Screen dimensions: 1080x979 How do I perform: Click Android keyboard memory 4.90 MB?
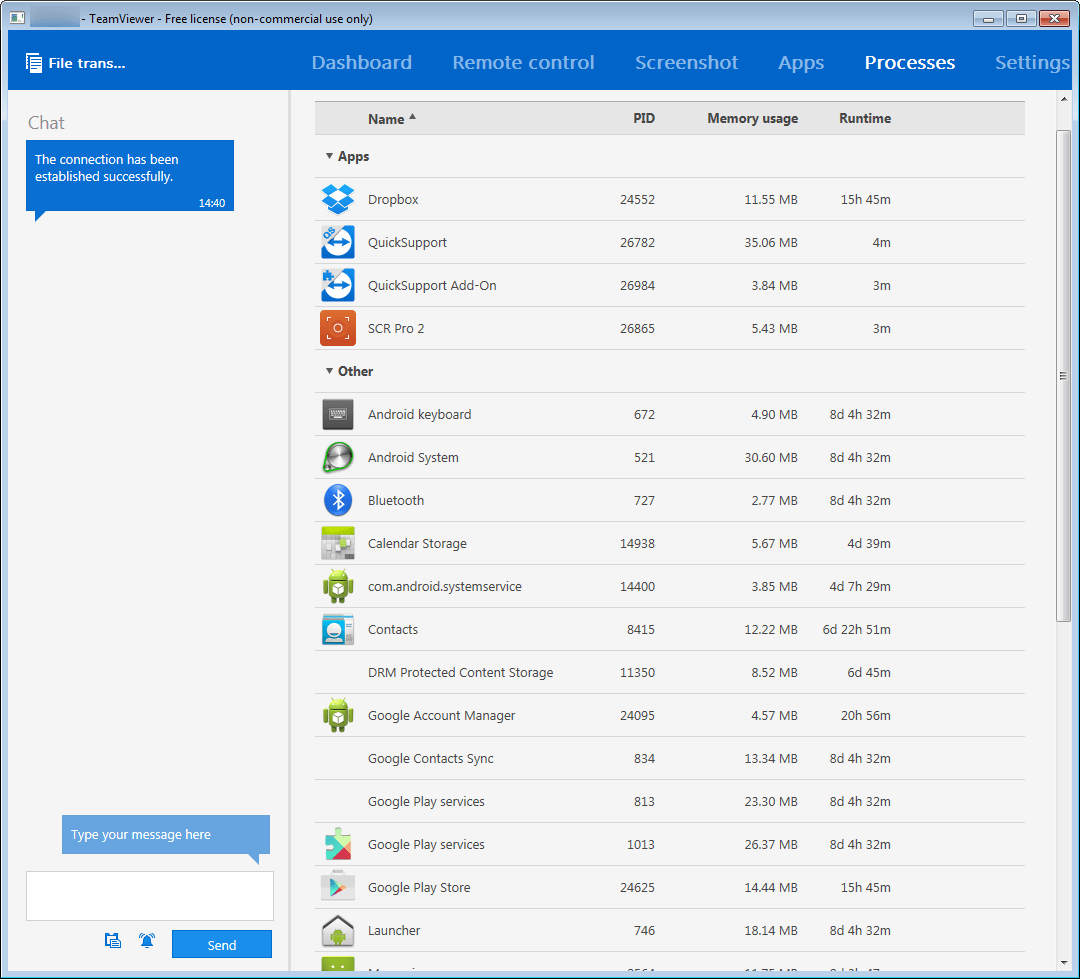click(774, 415)
